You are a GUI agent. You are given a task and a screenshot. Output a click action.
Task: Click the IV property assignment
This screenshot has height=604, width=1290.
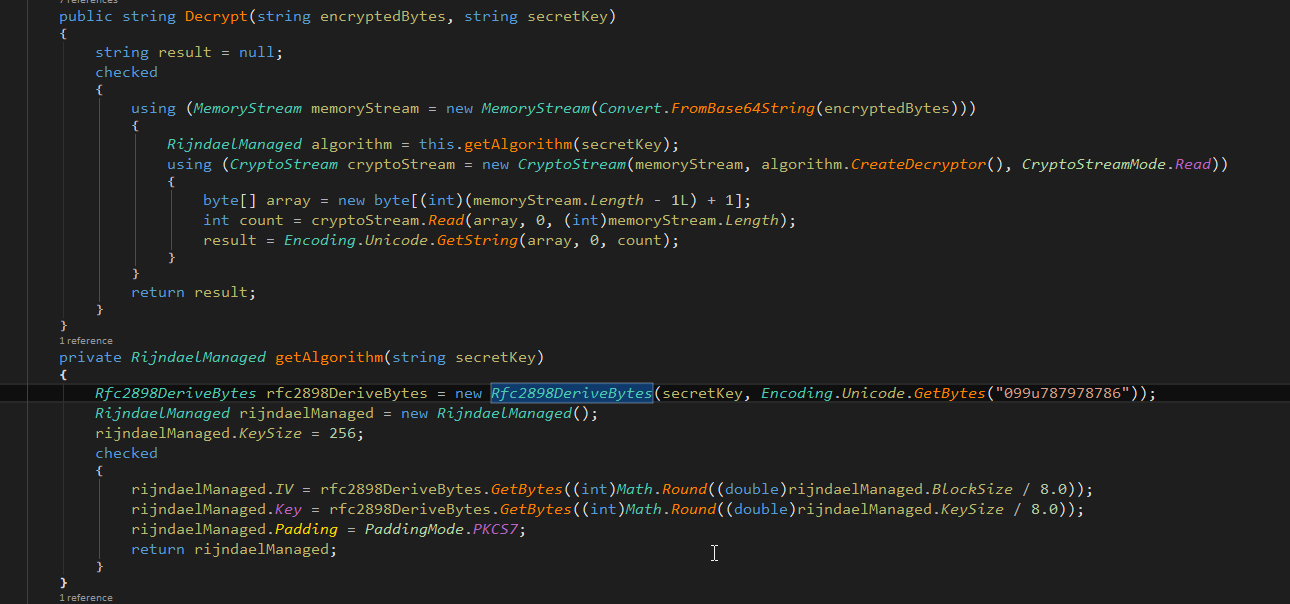pos(284,490)
